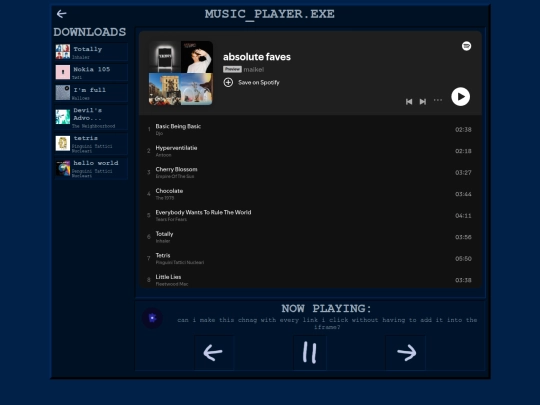Click Save on Spotify link
Image resolution: width=540 pixels, height=405 pixels.
click(x=259, y=82)
